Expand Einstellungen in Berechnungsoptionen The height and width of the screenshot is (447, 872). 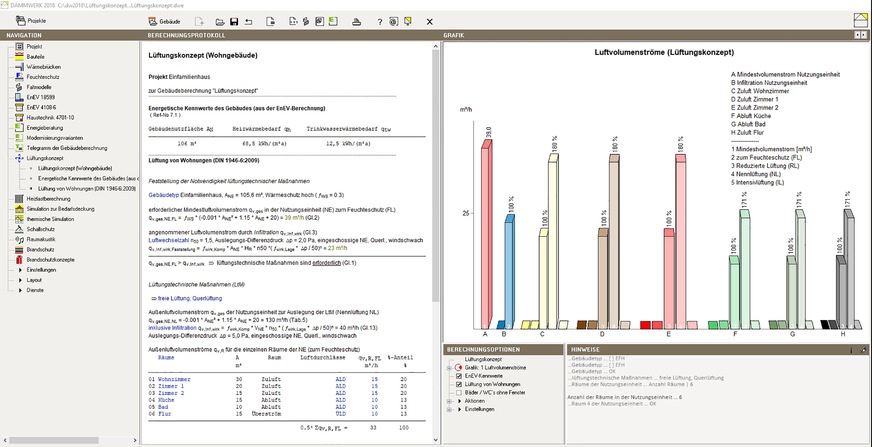450,409
